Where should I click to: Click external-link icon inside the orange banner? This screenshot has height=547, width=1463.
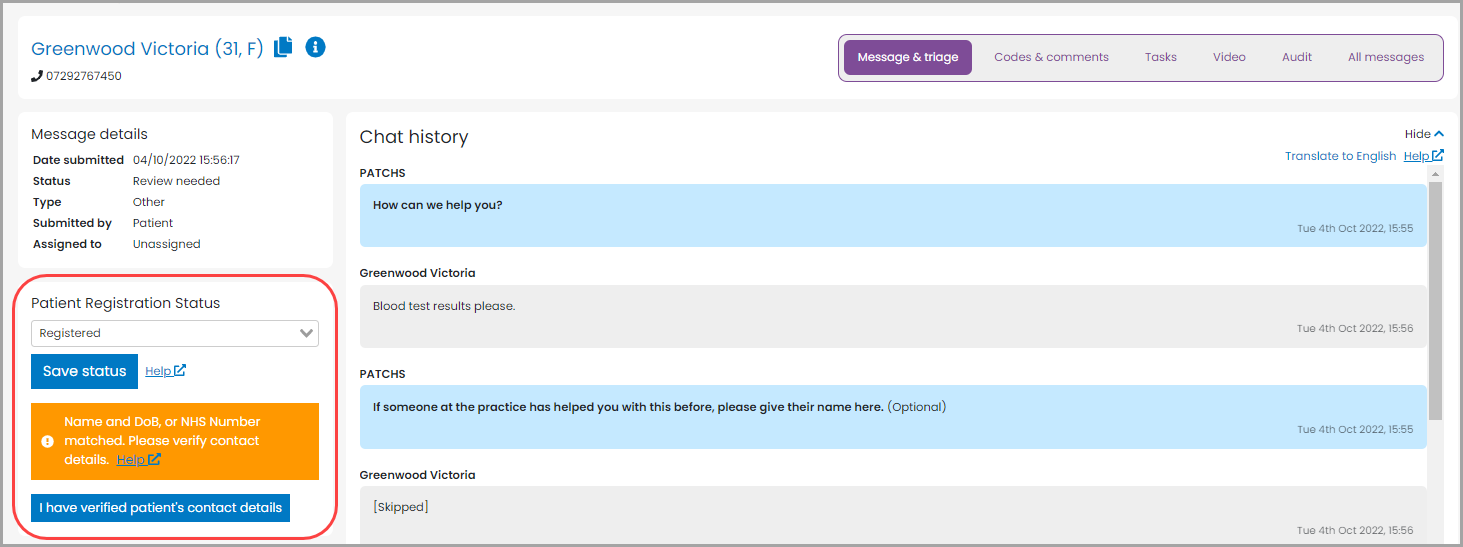point(155,460)
